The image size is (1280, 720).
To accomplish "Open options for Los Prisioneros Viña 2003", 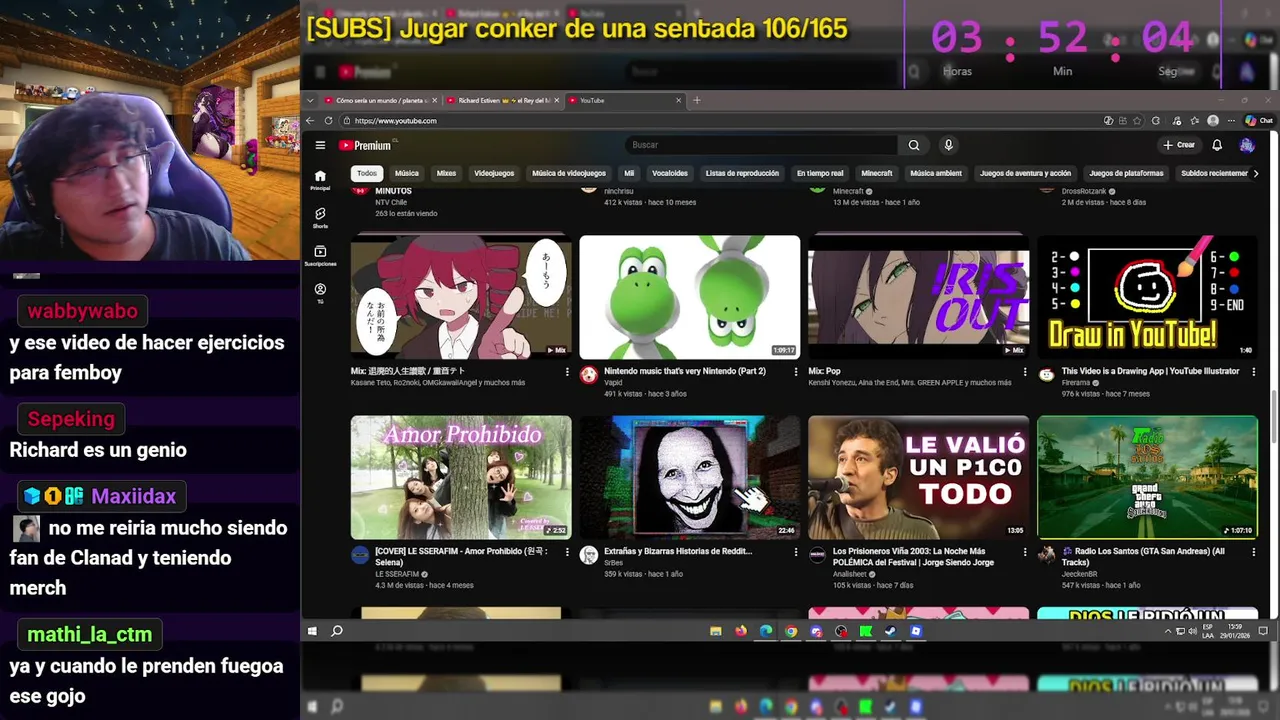I will pos(1025,552).
